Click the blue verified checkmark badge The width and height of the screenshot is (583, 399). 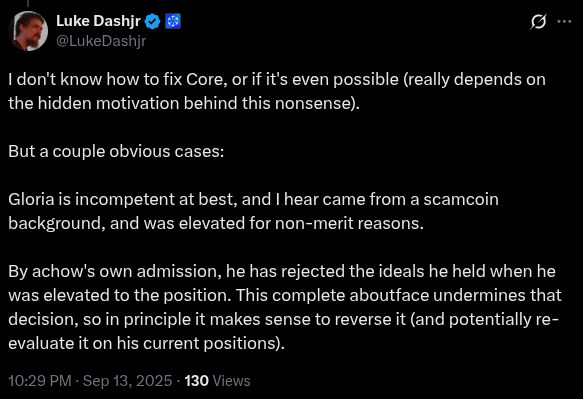pos(152,21)
